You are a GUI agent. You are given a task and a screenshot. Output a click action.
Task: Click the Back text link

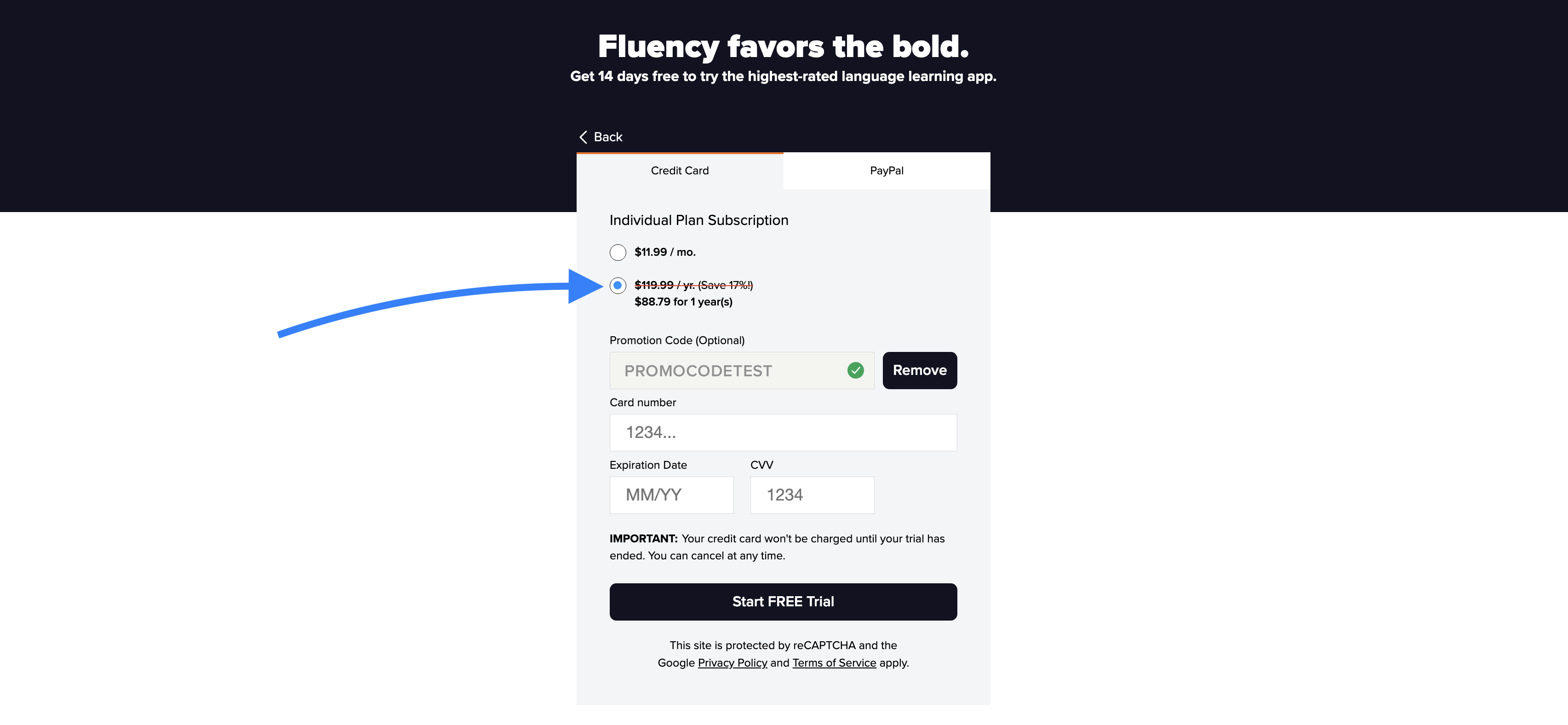point(607,137)
